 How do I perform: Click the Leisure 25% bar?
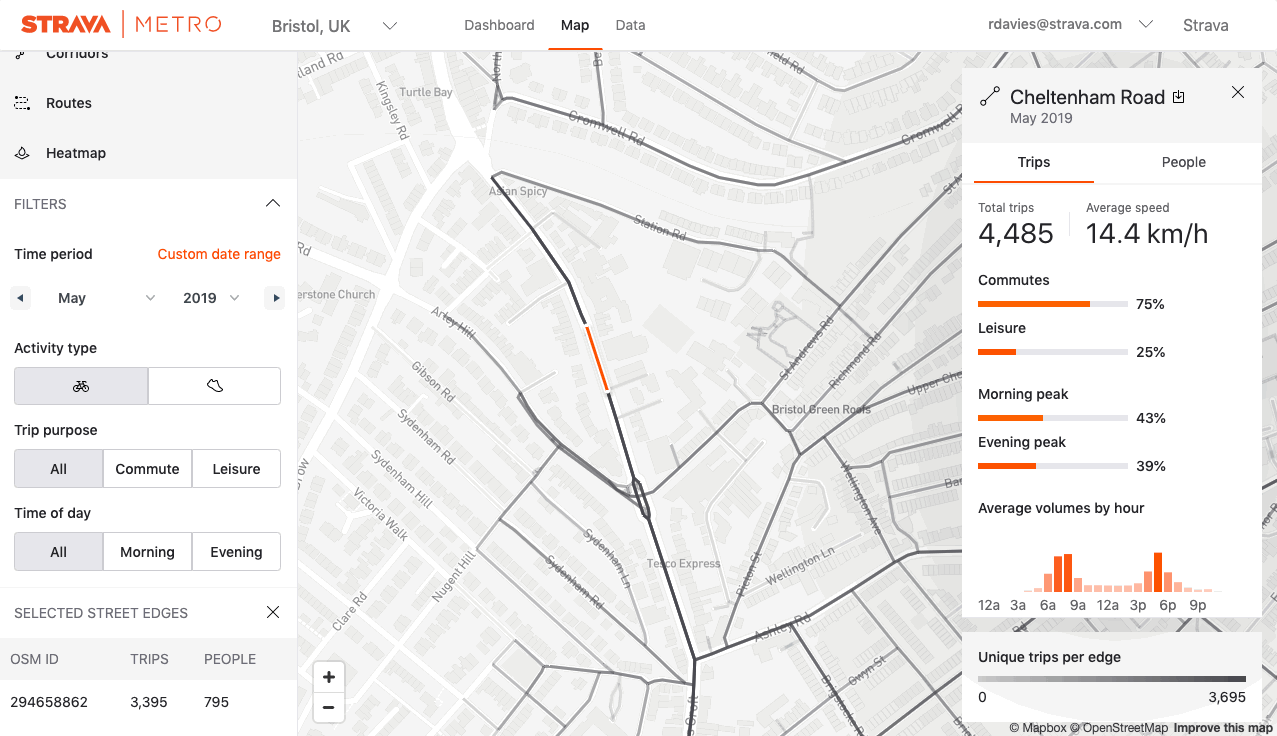click(1053, 352)
